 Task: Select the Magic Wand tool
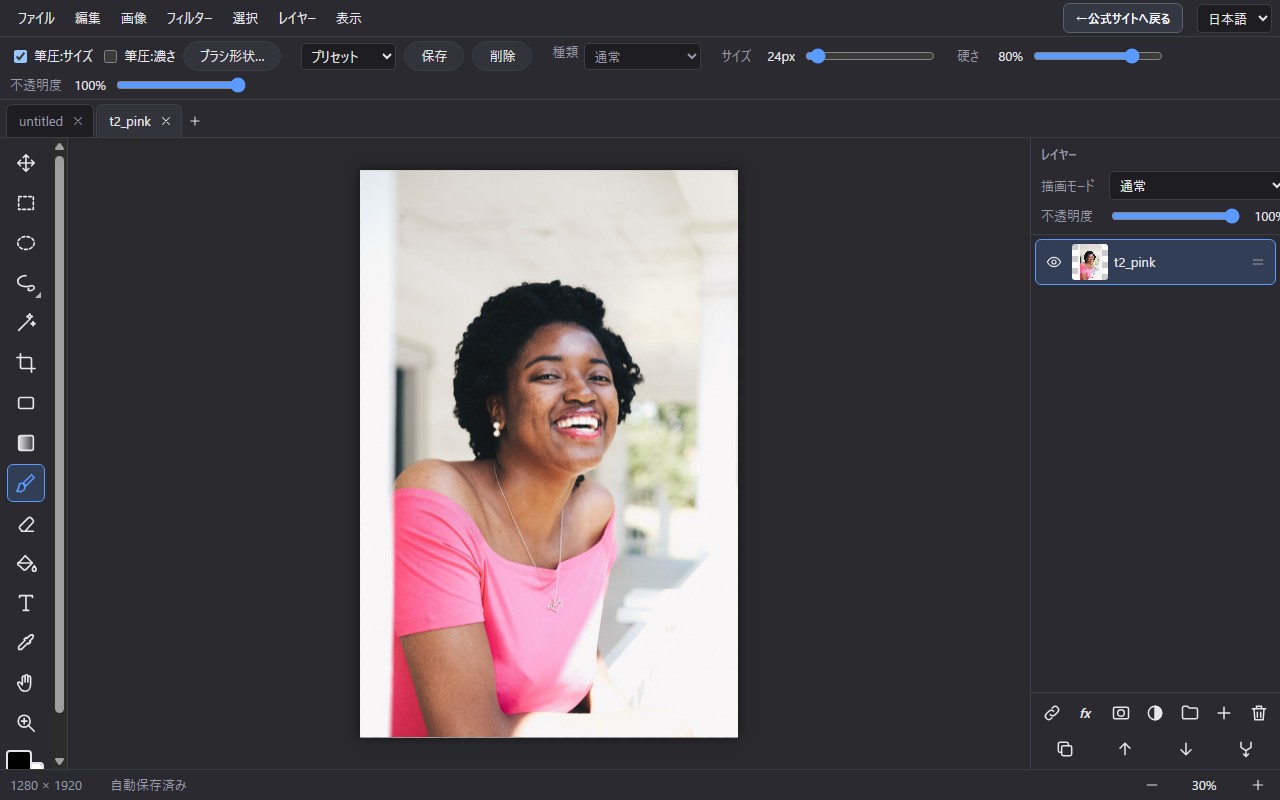click(26, 323)
